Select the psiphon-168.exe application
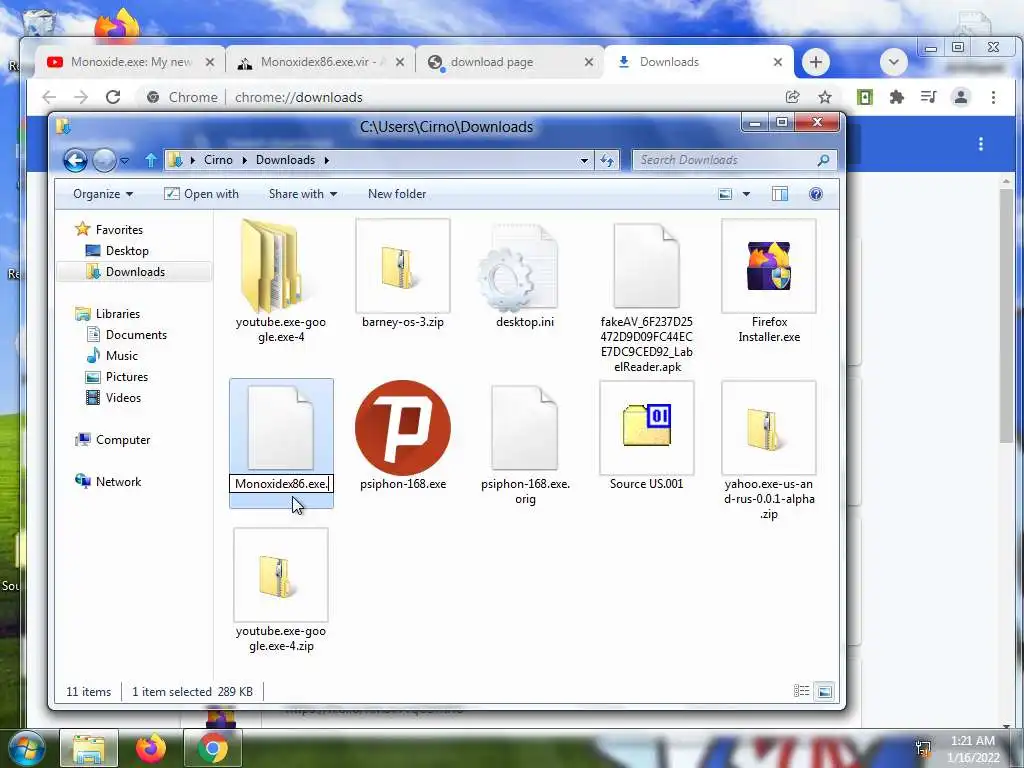Screen dimensions: 1024x768 (402, 436)
